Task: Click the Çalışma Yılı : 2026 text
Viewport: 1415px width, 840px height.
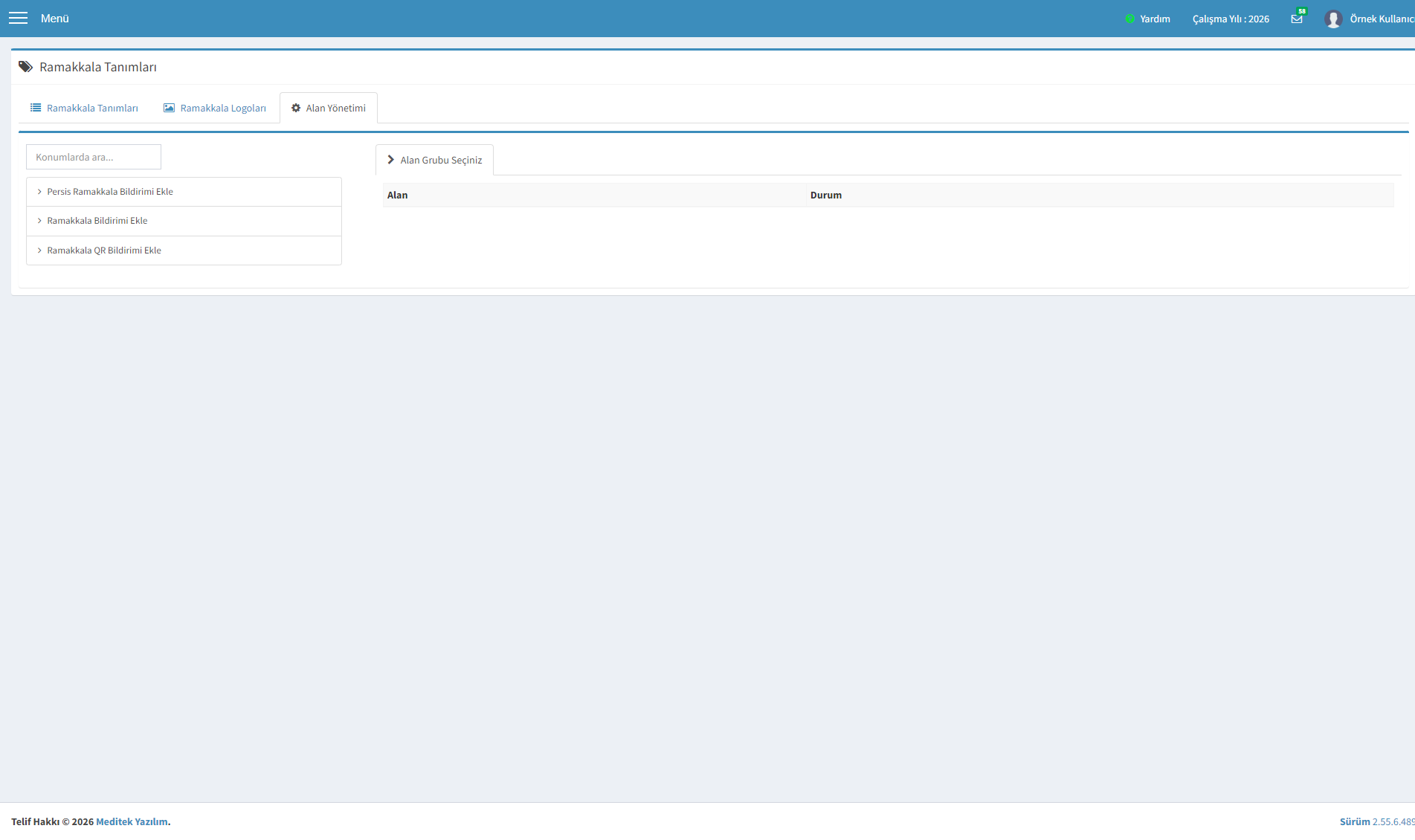Action: coord(1231,19)
